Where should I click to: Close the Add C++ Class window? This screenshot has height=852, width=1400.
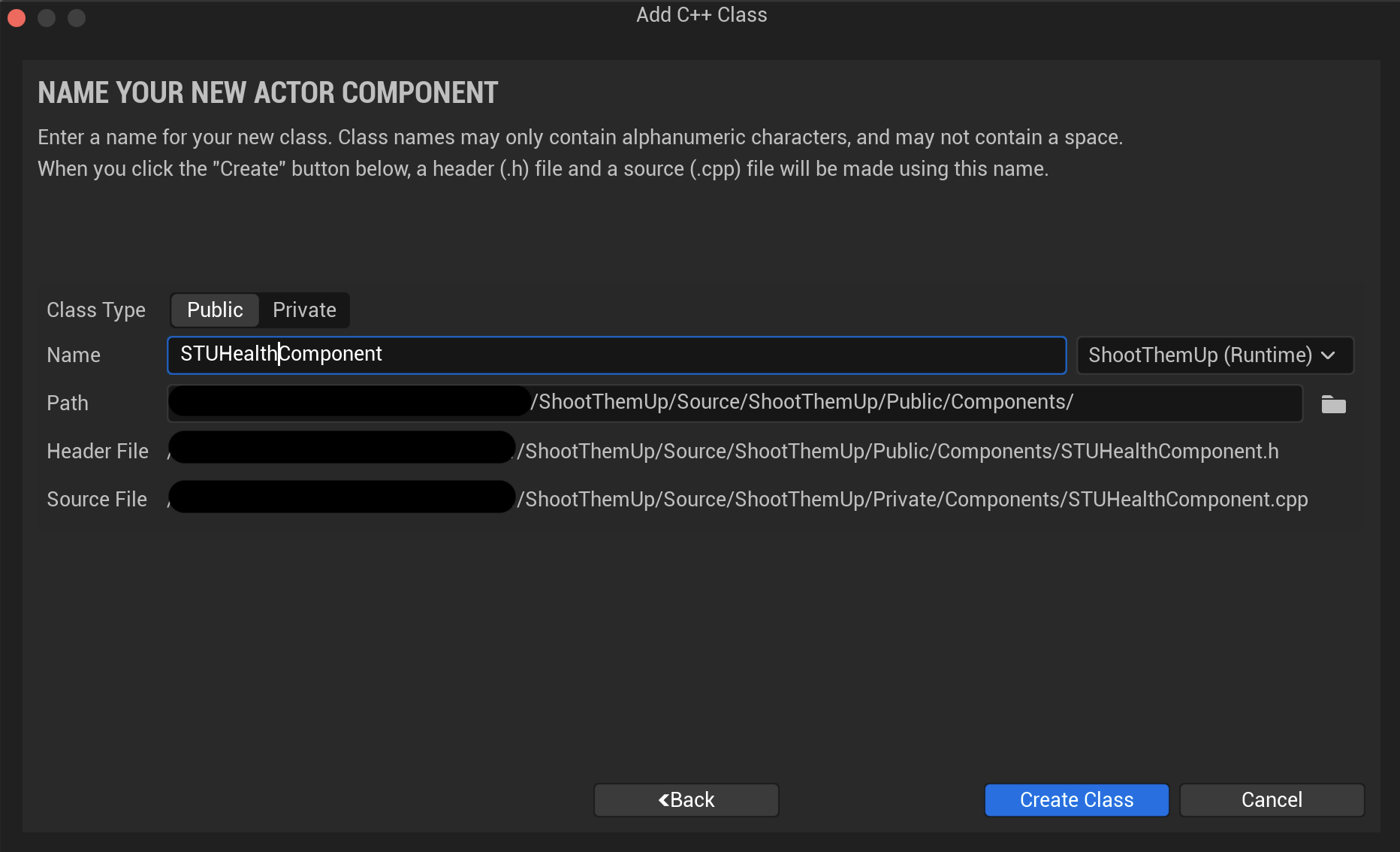[17, 17]
